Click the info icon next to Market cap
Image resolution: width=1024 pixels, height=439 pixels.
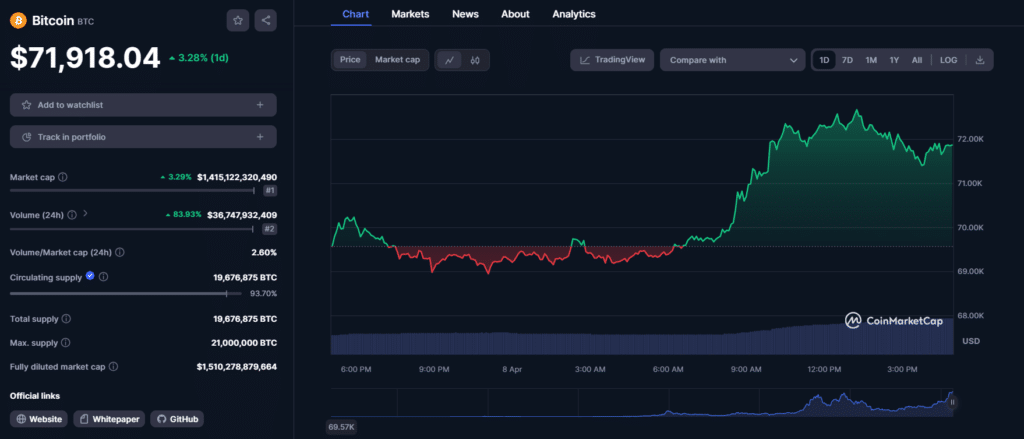click(x=63, y=177)
